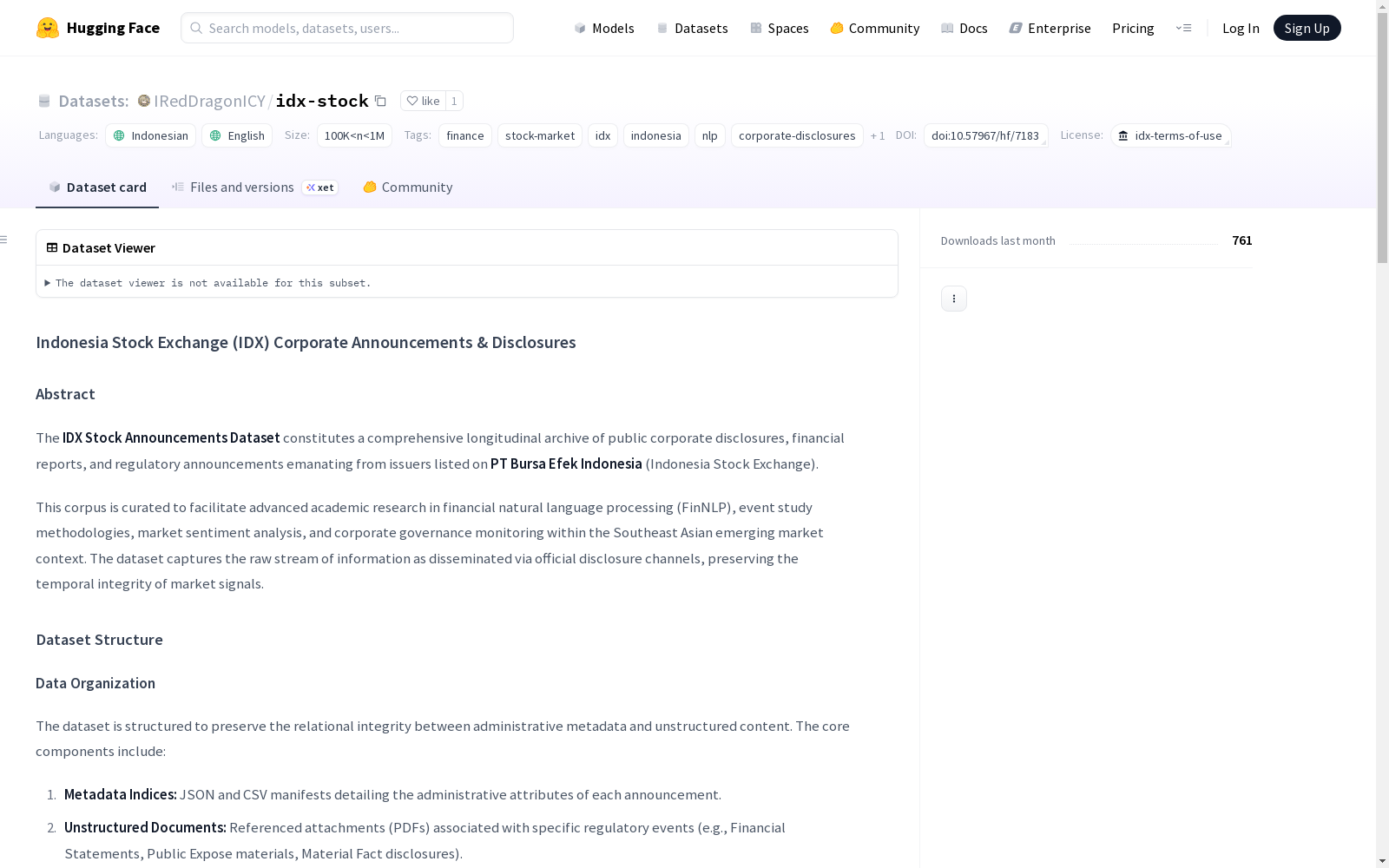
Task: Click the 'Unstructured Documents:' list item text
Action: click(145, 827)
